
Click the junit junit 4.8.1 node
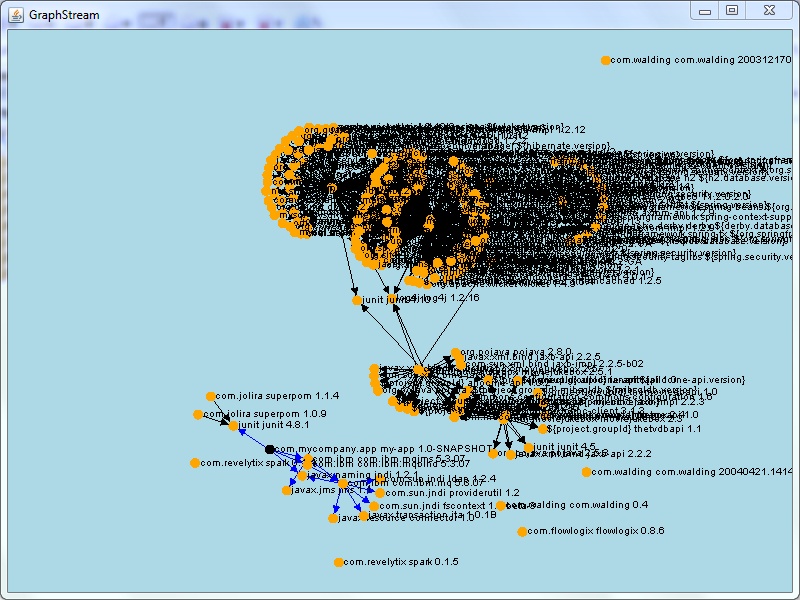[x=233, y=426]
